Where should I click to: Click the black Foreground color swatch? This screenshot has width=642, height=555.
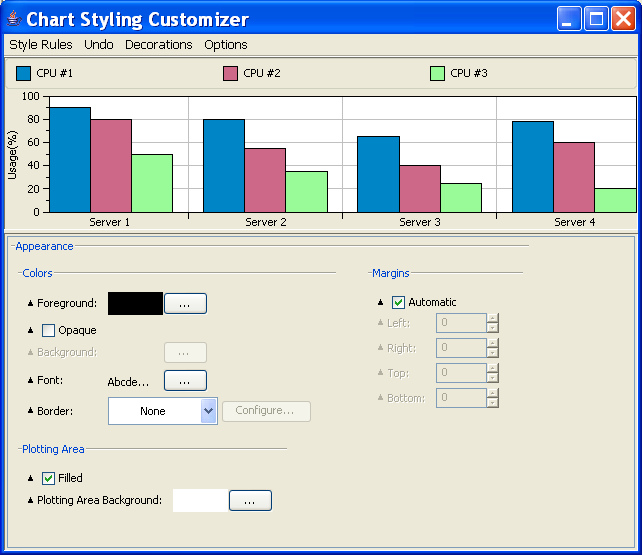[x=135, y=303]
